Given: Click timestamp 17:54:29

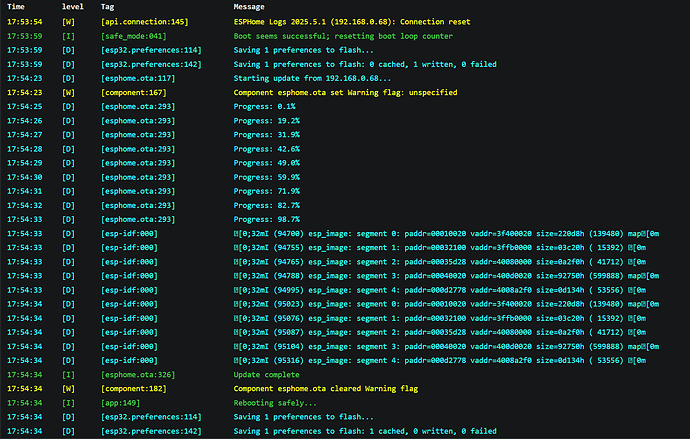Looking at the screenshot, I should click(25, 163).
